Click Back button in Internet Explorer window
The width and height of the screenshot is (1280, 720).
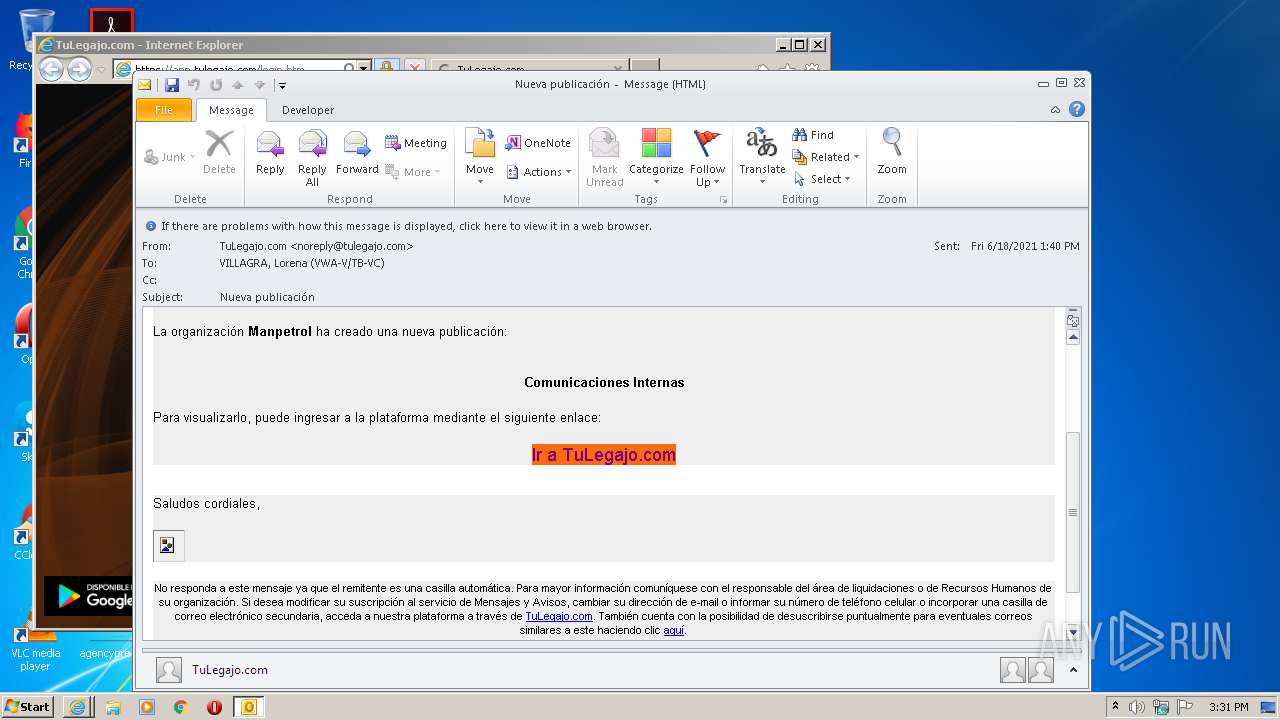(51, 69)
